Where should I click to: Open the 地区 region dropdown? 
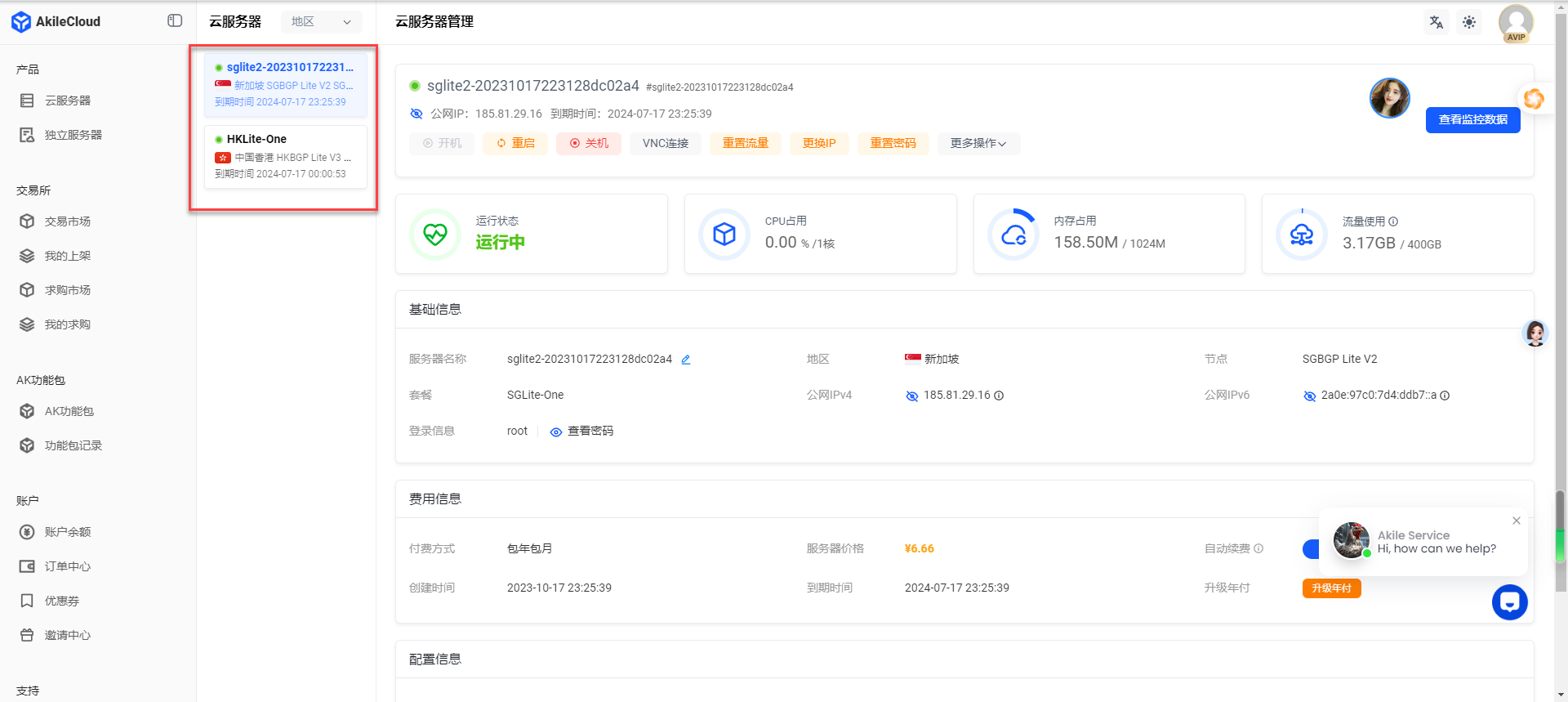(322, 22)
